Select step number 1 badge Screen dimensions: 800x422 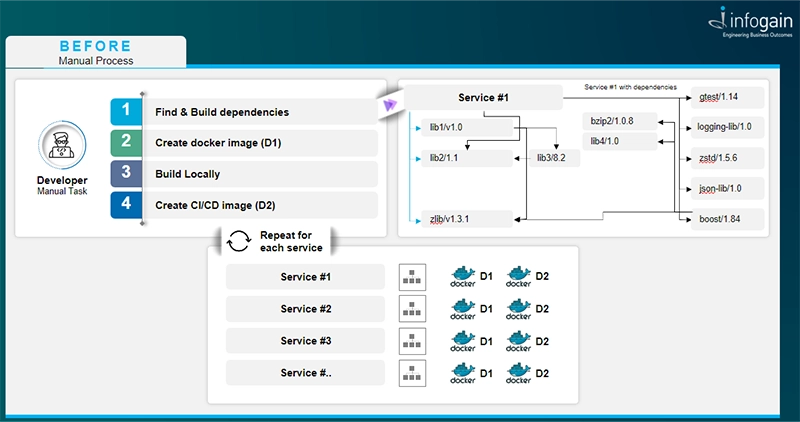(126, 112)
